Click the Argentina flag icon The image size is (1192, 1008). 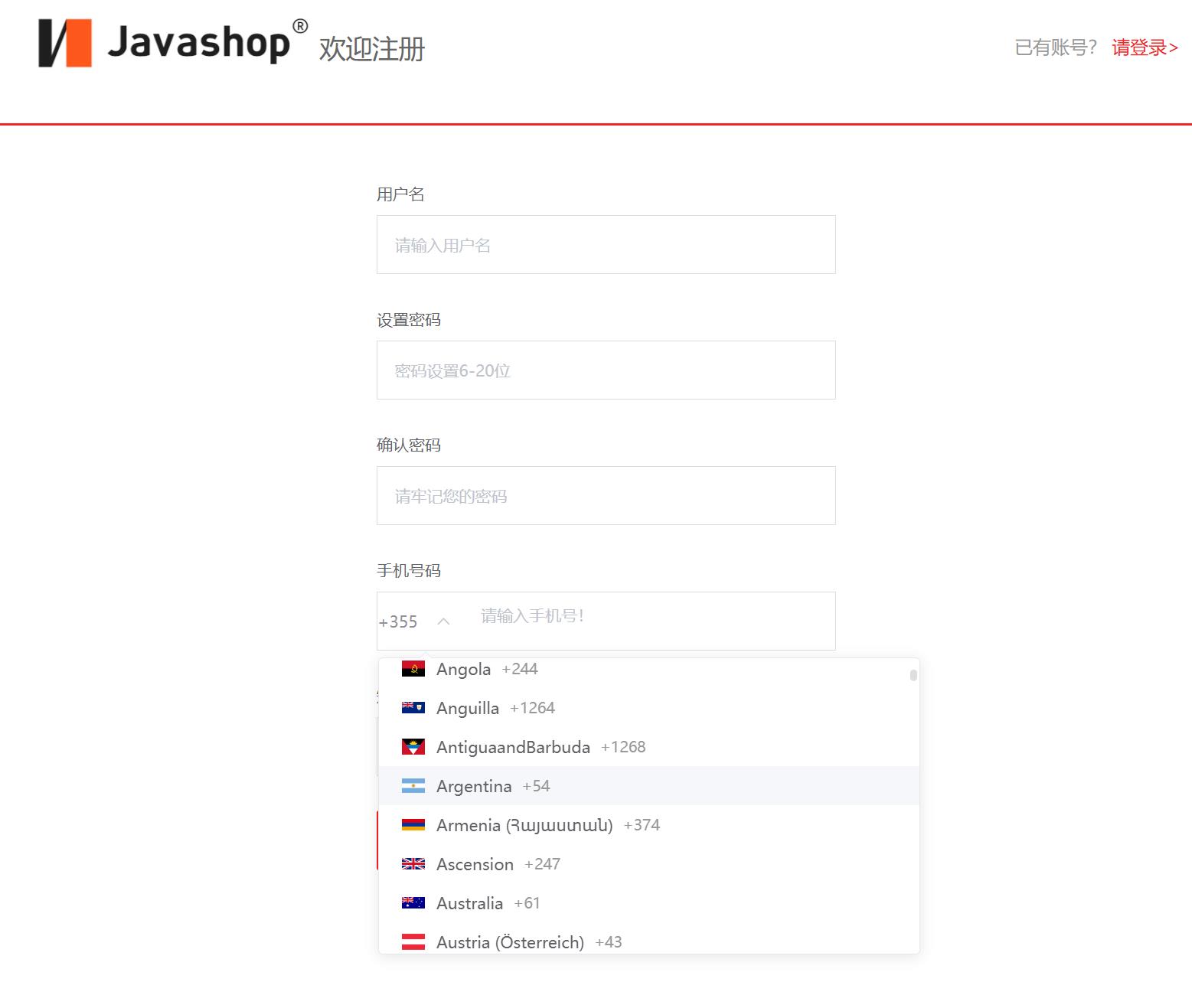tap(413, 785)
